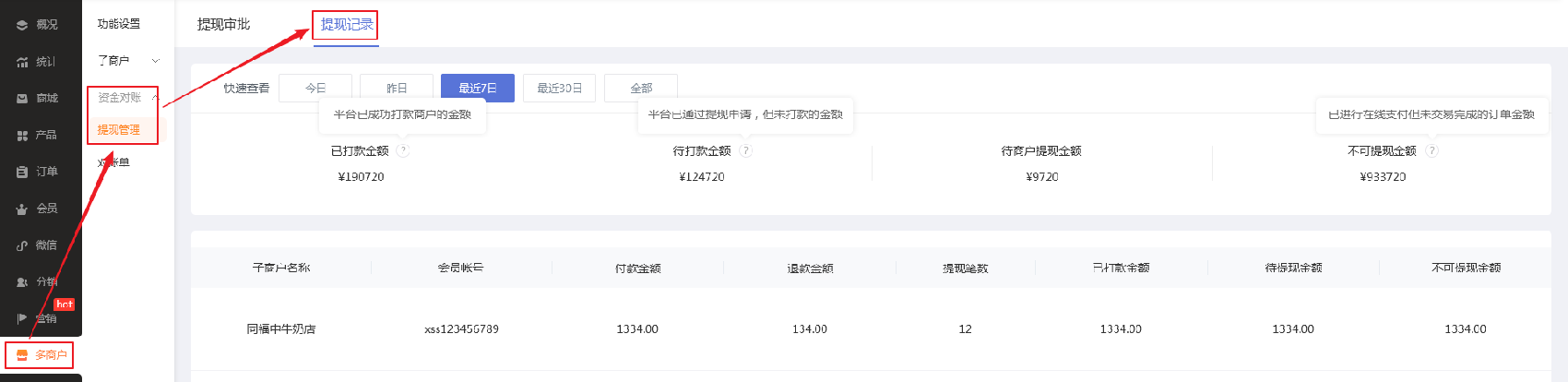Click the 会员帐号 column header

460,268
